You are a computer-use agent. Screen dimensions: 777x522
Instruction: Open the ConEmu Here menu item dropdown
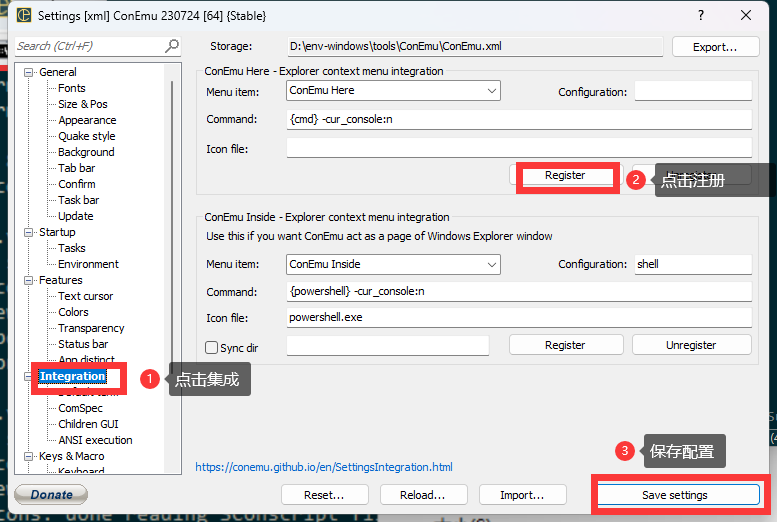pos(492,91)
